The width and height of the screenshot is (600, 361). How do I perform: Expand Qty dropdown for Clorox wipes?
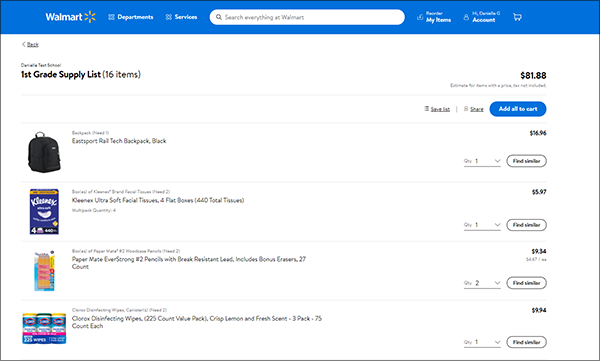[482, 342]
